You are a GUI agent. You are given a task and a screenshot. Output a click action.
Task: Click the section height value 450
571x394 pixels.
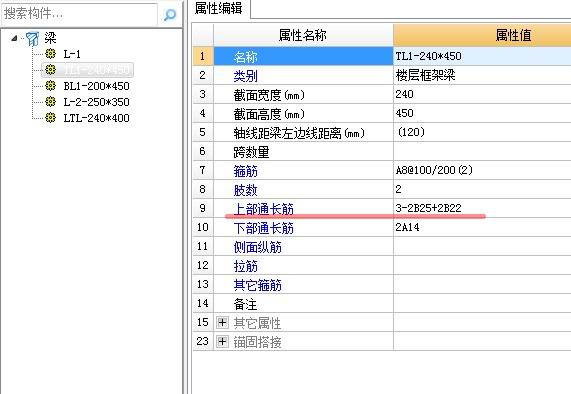(x=404, y=113)
